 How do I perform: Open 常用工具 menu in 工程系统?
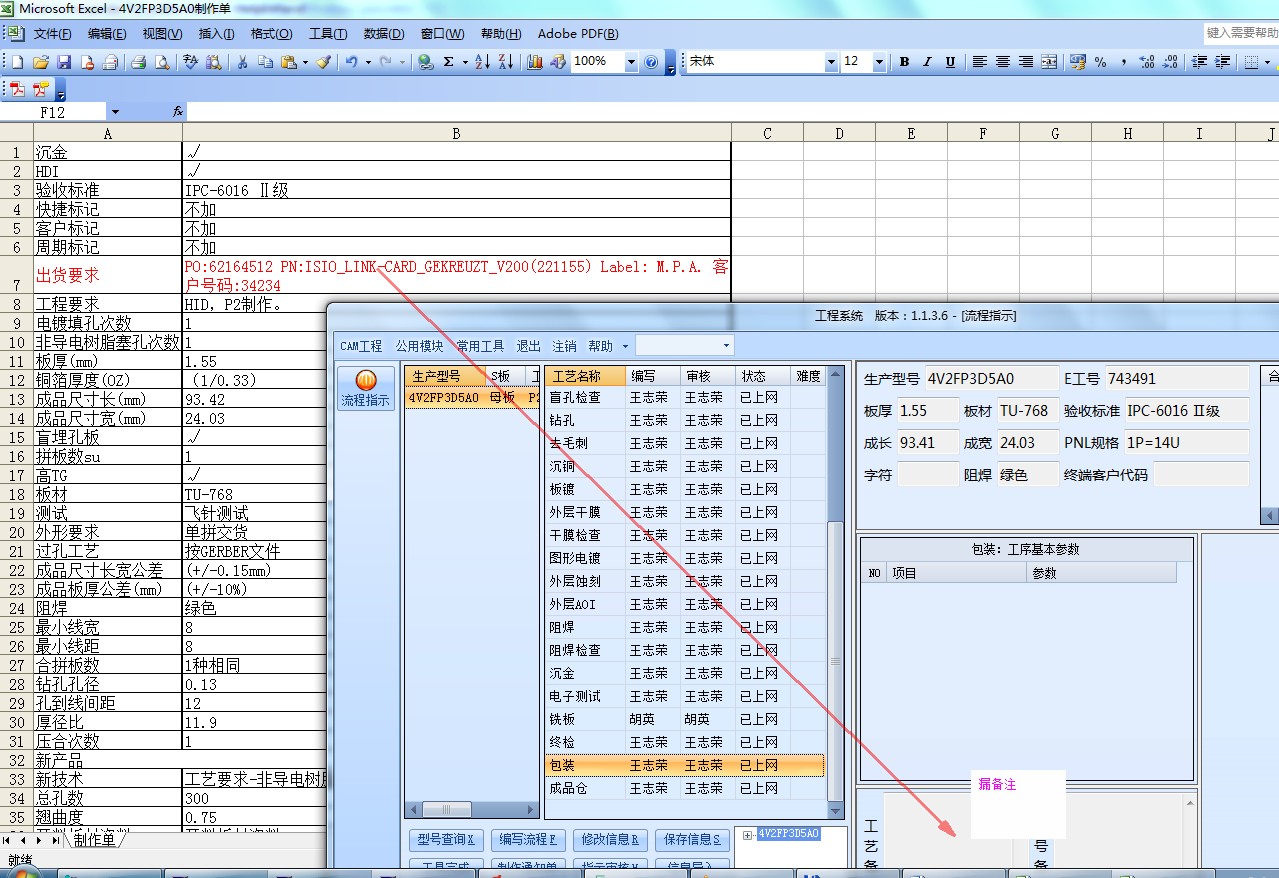[x=480, y=346]
